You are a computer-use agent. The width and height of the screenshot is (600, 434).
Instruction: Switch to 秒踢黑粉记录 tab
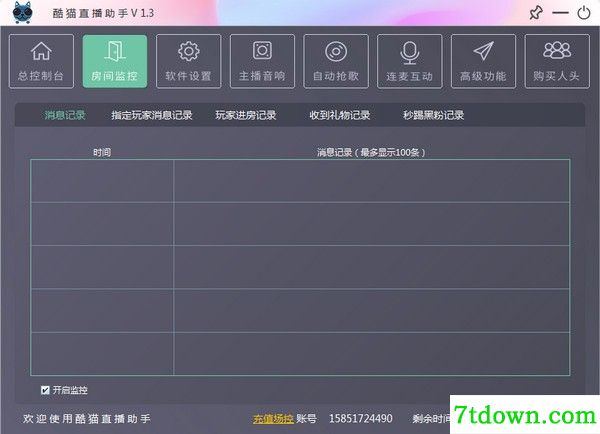point(434,115)
